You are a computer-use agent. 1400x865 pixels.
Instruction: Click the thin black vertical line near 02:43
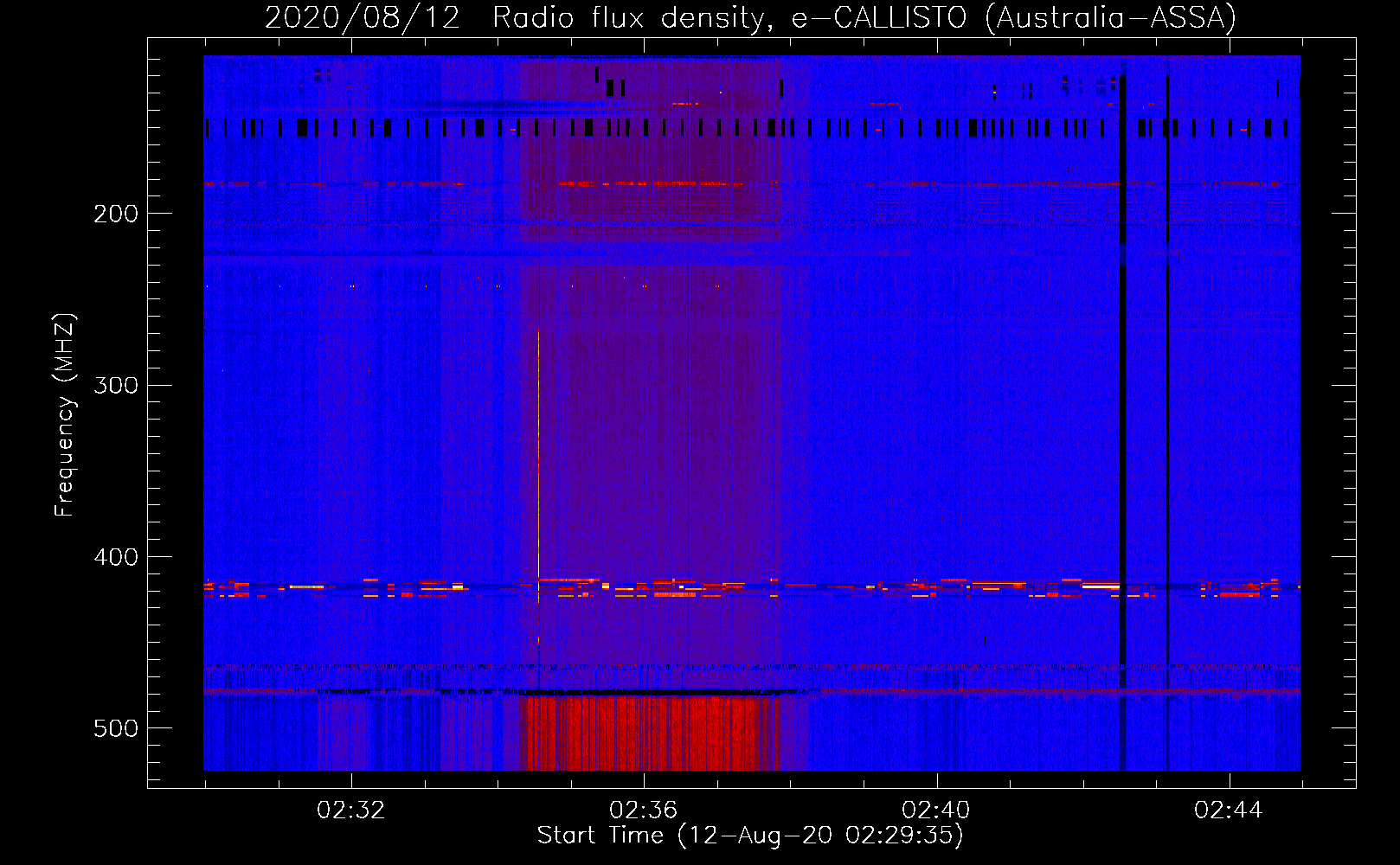[x=1167, y=432]
